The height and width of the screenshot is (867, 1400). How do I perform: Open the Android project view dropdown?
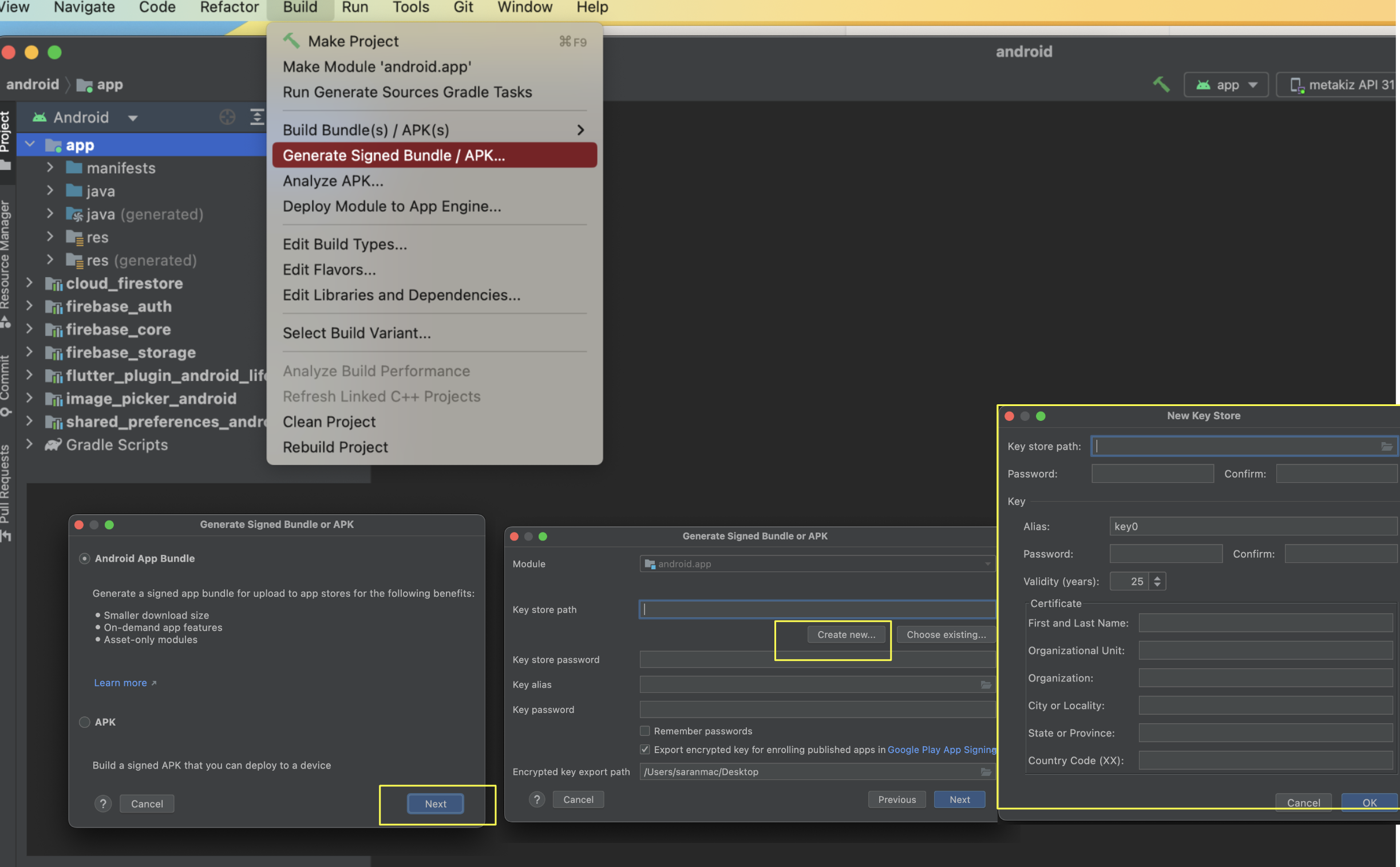point(132,117)
